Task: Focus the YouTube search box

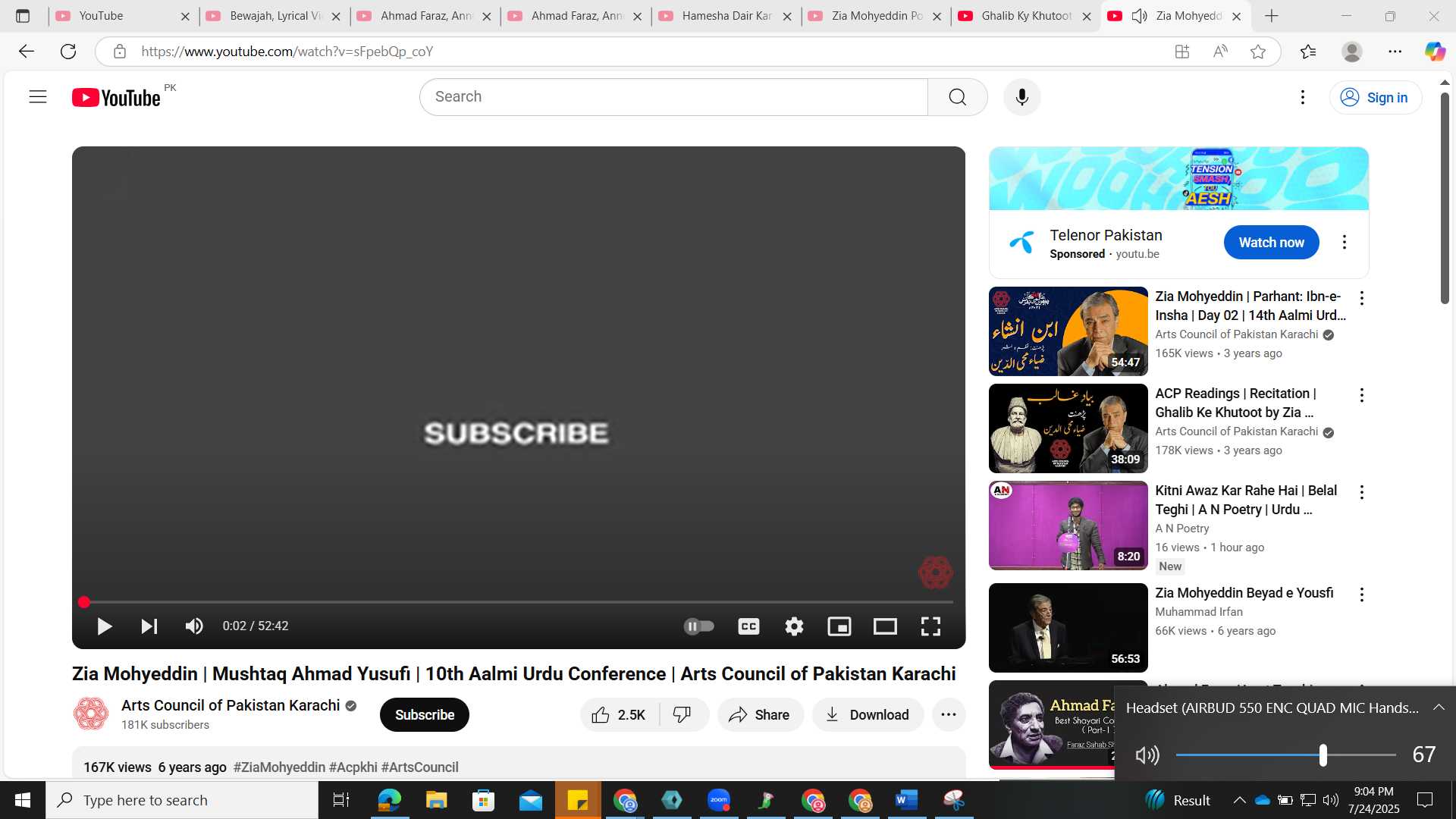Action: point(673,97)
